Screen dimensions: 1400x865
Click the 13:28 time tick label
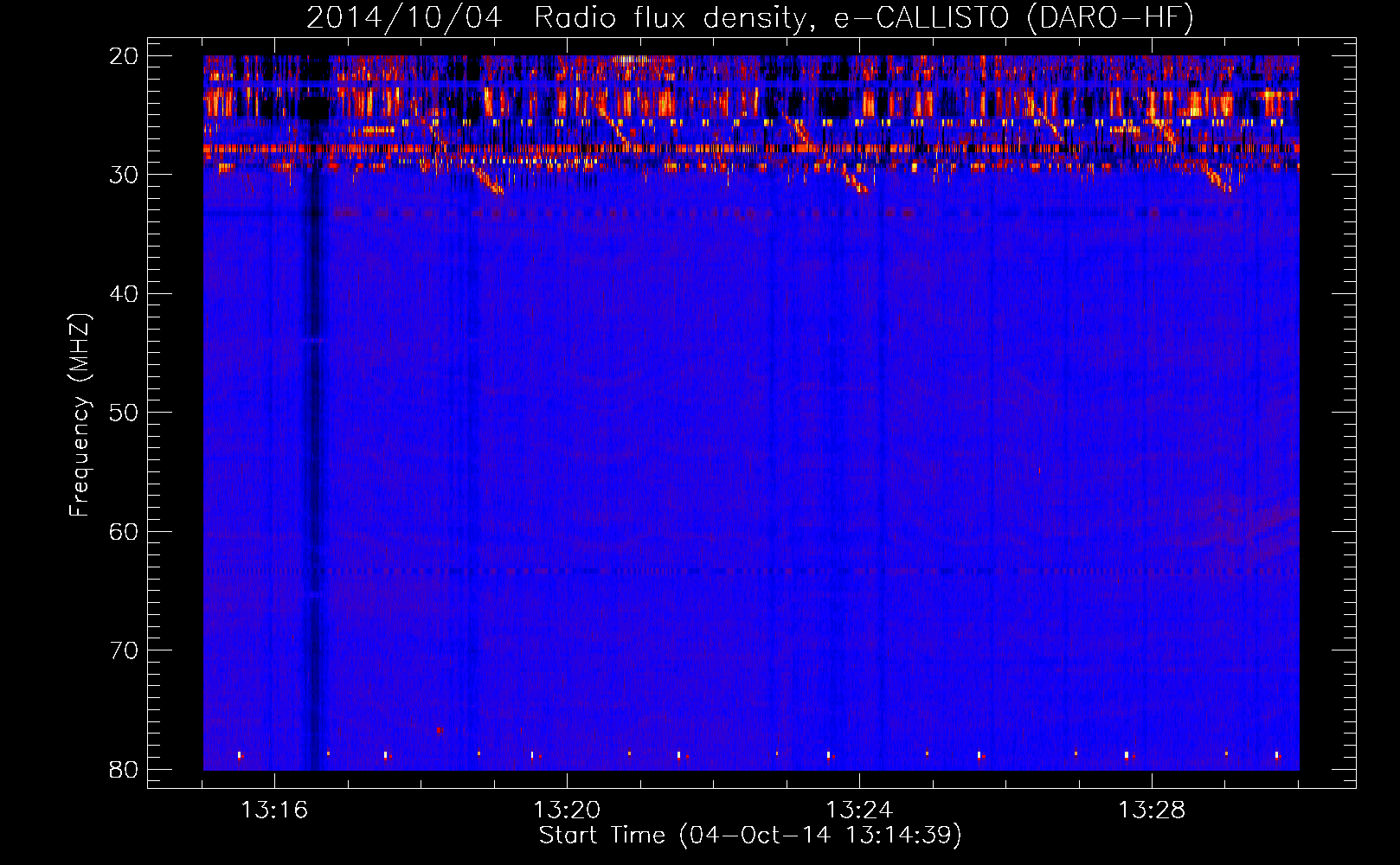[1152, 811]
